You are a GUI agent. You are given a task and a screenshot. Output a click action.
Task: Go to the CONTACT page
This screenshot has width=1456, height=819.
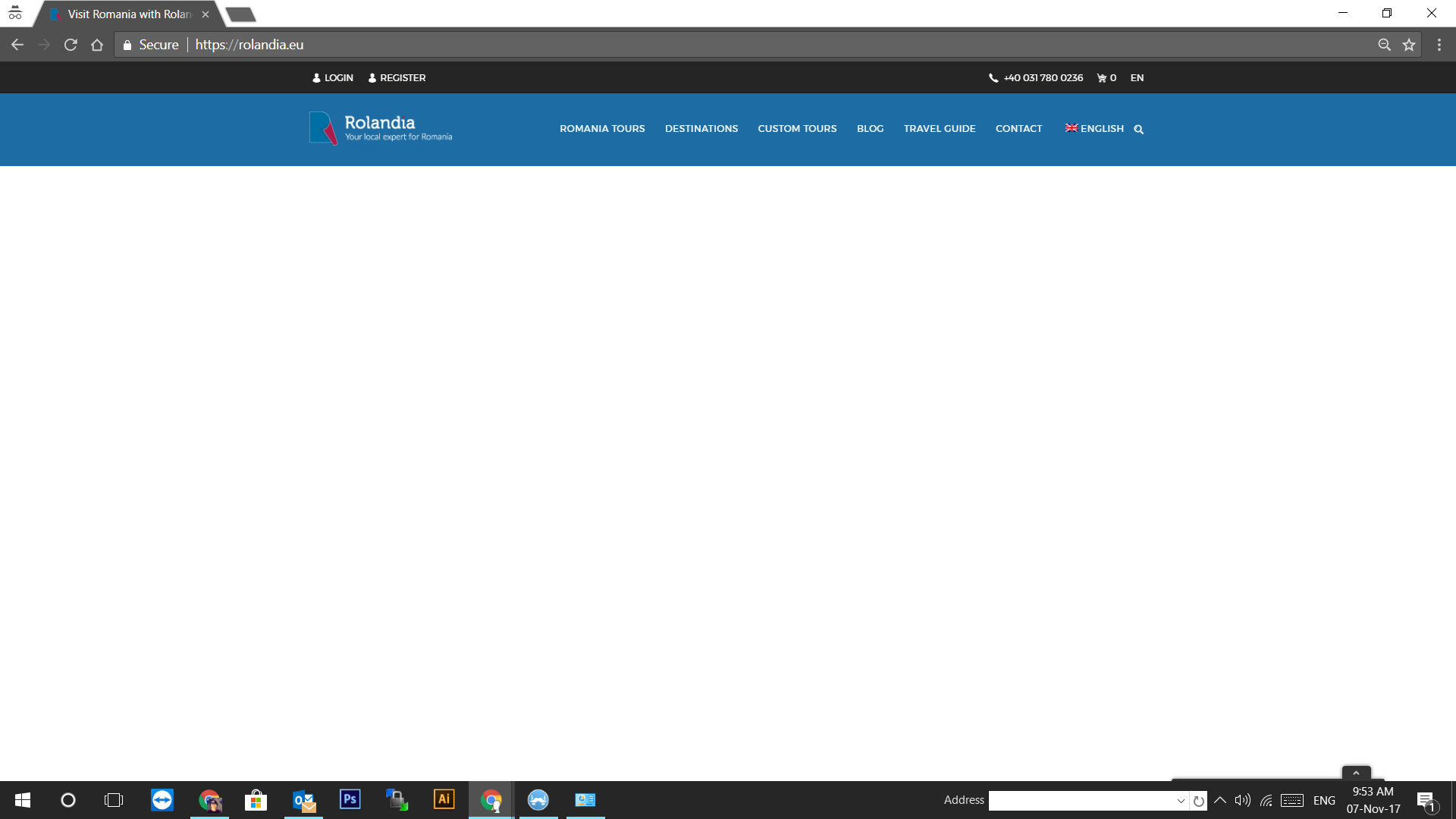[1018, 129]
